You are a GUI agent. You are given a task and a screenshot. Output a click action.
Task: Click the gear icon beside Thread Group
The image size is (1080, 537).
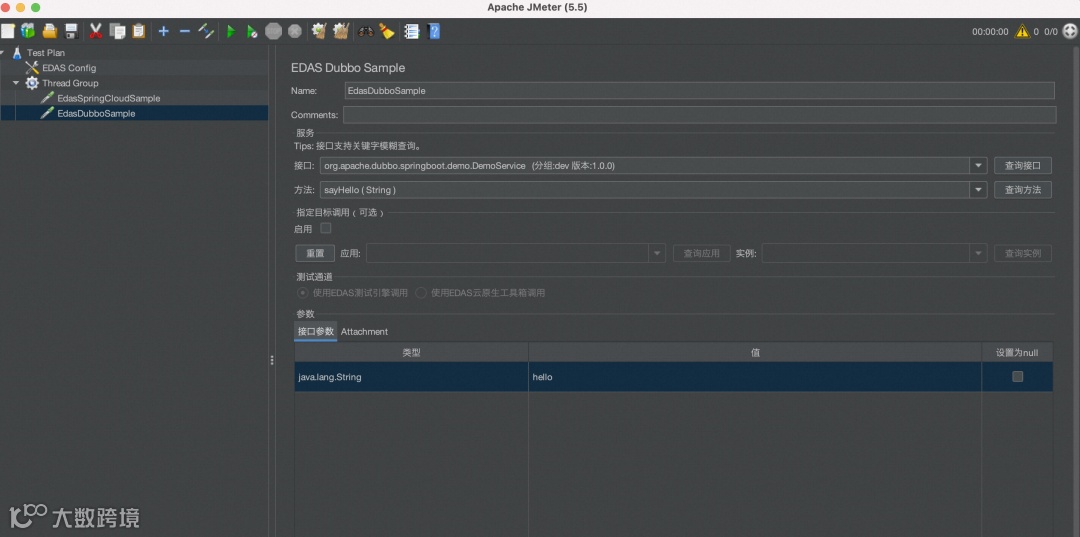(32, 83)
